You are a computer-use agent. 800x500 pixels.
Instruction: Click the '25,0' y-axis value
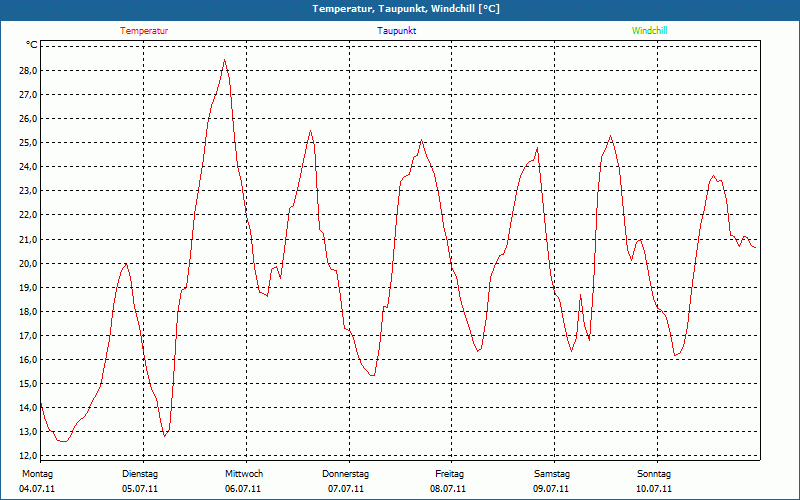pos(29,142)
